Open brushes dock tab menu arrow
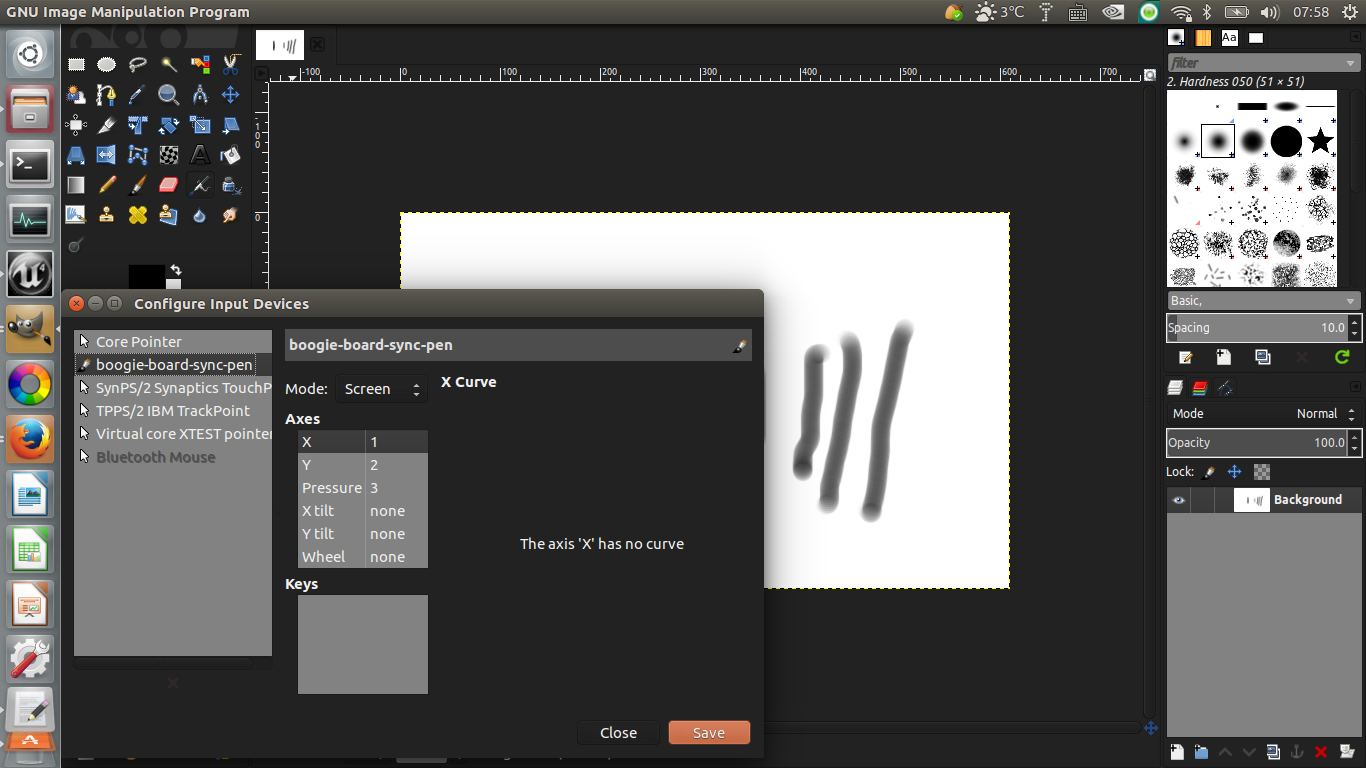Image resolution: width=1366 pixels, height=768 pixels. (1353, 38)
